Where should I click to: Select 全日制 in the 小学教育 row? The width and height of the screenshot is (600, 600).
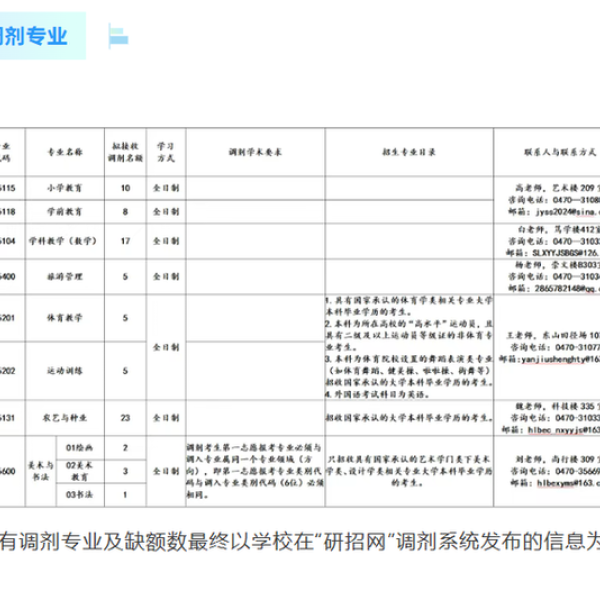[x=166, y=188]
